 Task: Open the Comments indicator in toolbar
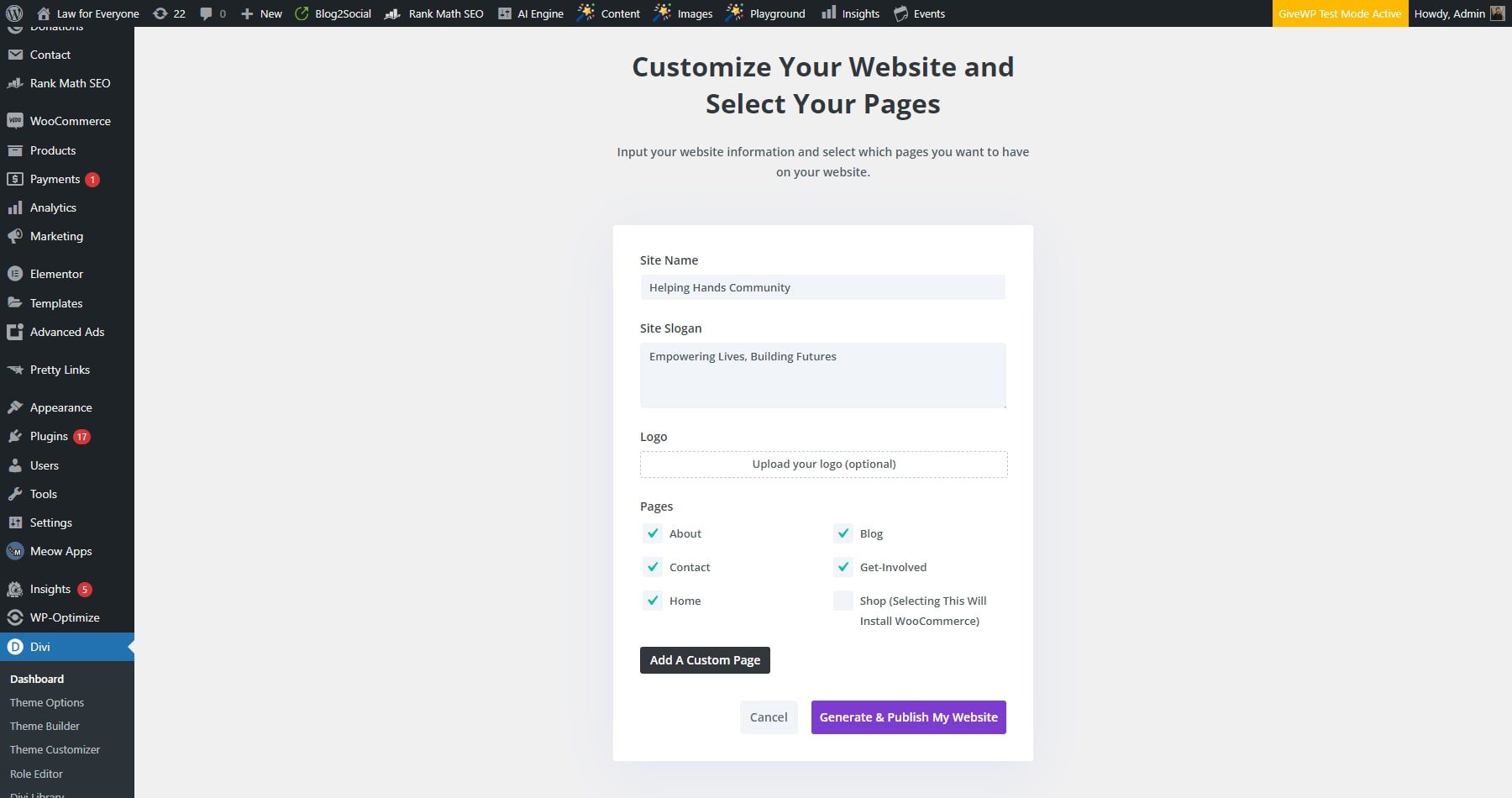pyautogui.click(x=211, y=13)
